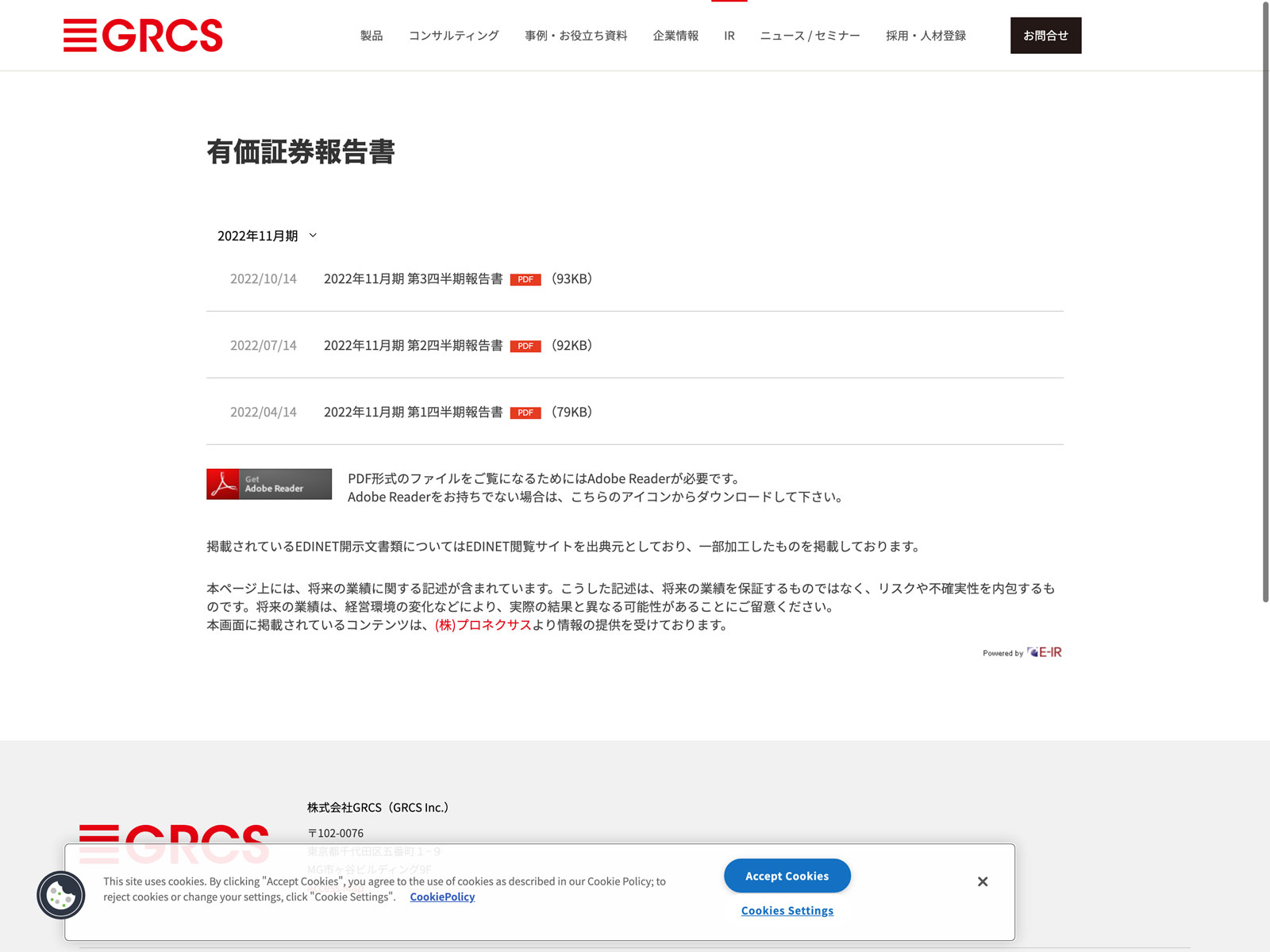The image size is (1270, 952).
Task: Click the Powered by E-IR logo
Action: (1022, 652)
